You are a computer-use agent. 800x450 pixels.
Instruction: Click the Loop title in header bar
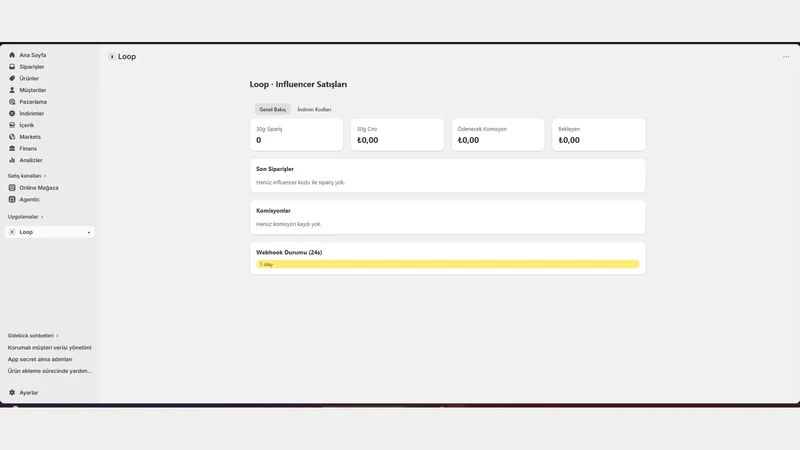pos(127,57)
